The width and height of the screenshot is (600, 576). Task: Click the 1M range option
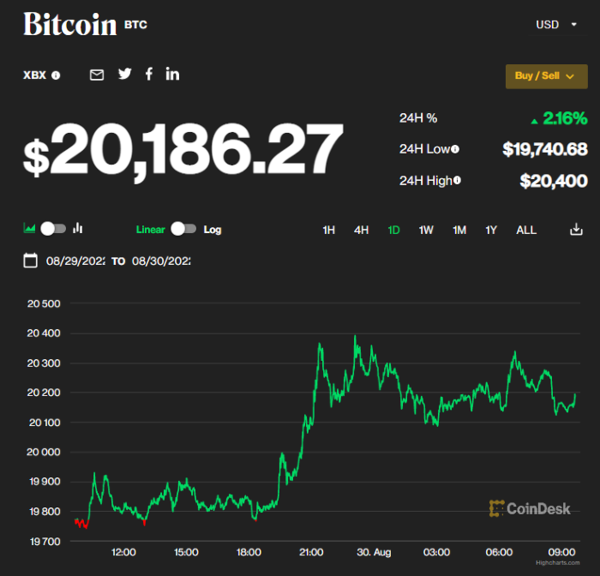pyautogui.click(x=459, y=230)
